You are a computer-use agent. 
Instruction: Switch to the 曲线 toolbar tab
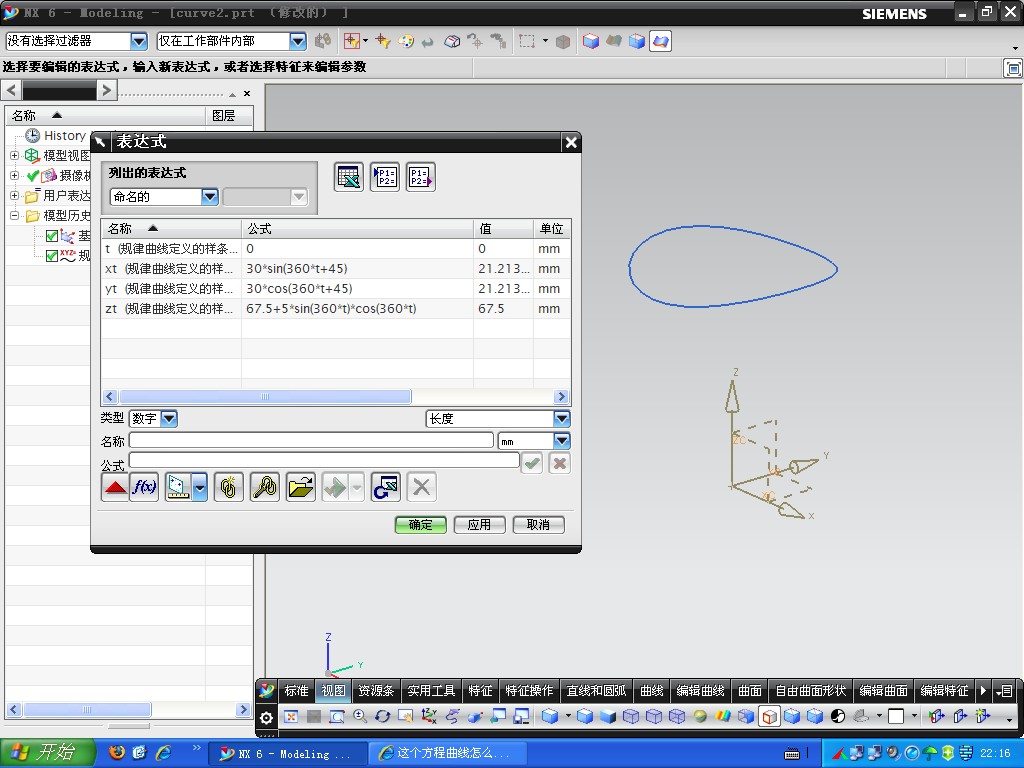point(652,691)
